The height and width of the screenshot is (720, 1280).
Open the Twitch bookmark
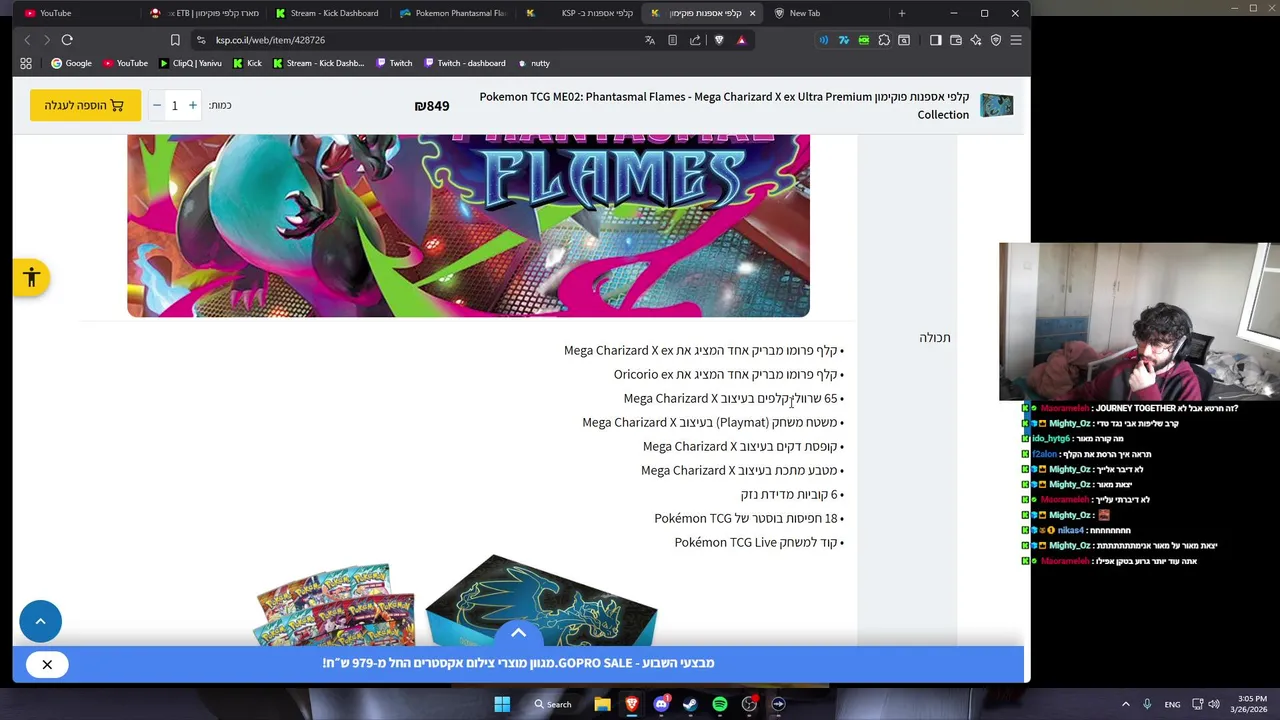click(394, 63)
